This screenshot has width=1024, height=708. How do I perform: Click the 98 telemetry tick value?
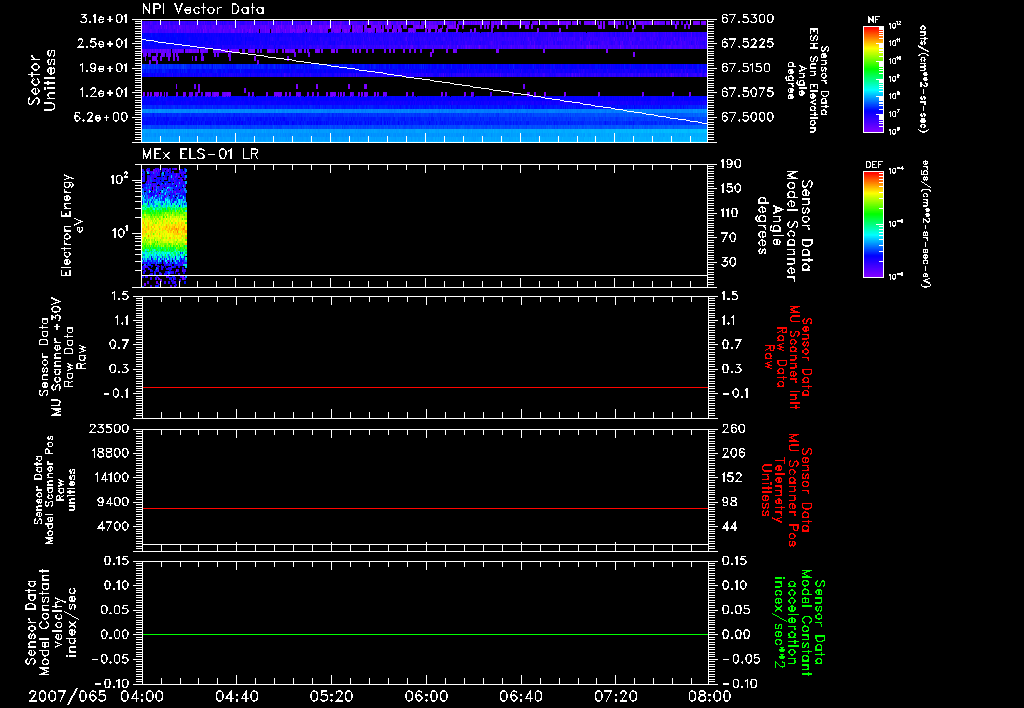tap(728, 502)
